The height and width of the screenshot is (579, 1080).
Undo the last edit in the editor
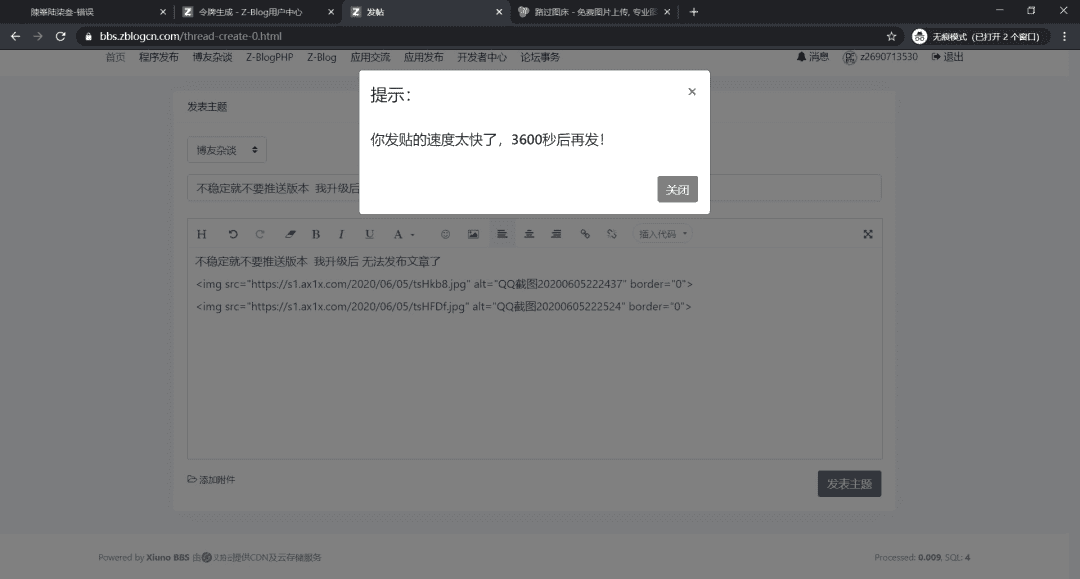[x=235, y=233]
